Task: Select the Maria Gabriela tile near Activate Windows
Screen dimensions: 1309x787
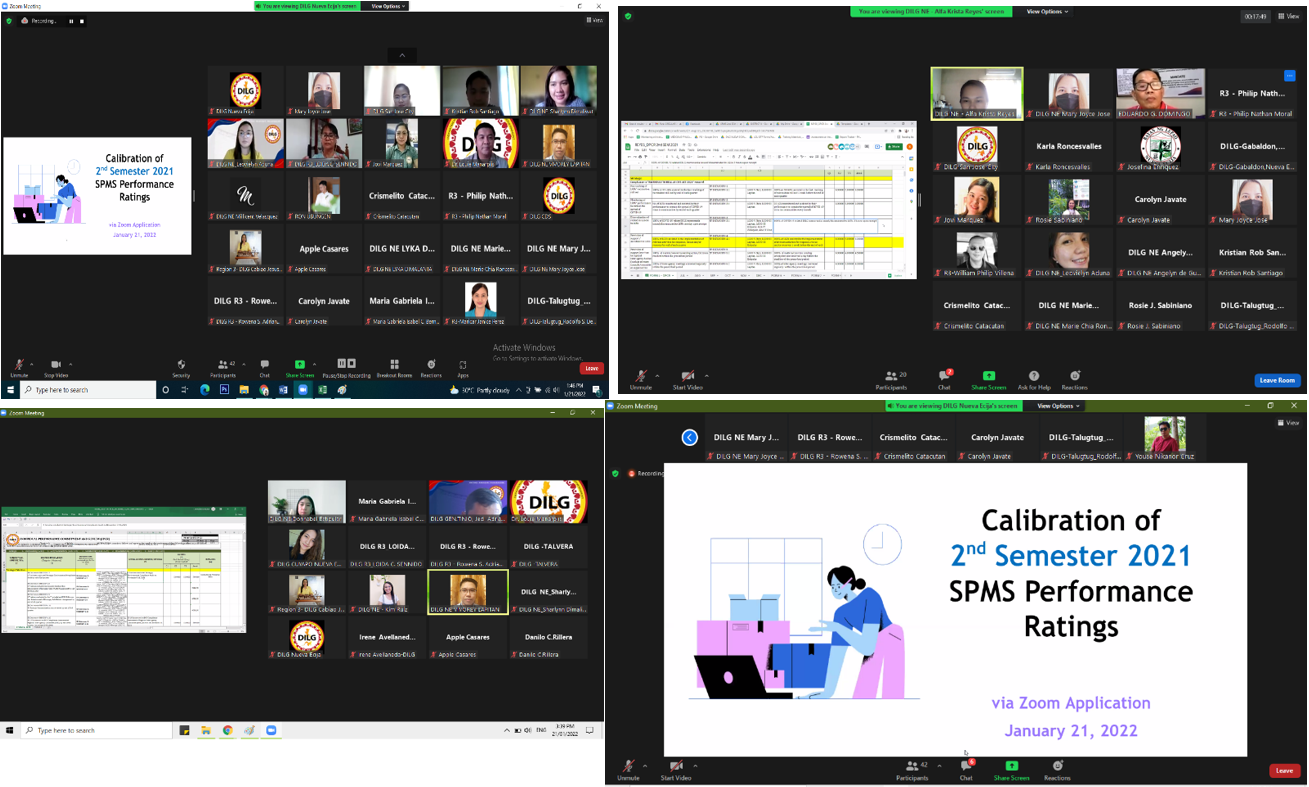Action: pyautogui.click(x=401, y=303)
